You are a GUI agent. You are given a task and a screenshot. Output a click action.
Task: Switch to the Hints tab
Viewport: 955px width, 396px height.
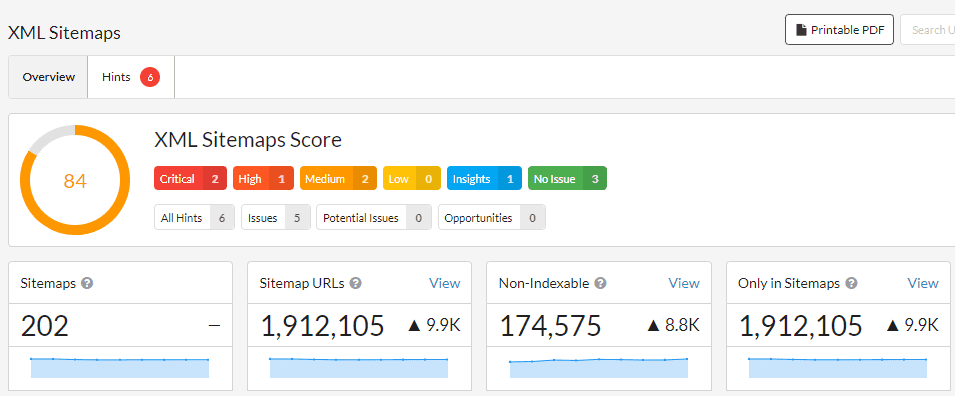click(x=131, y=77)
